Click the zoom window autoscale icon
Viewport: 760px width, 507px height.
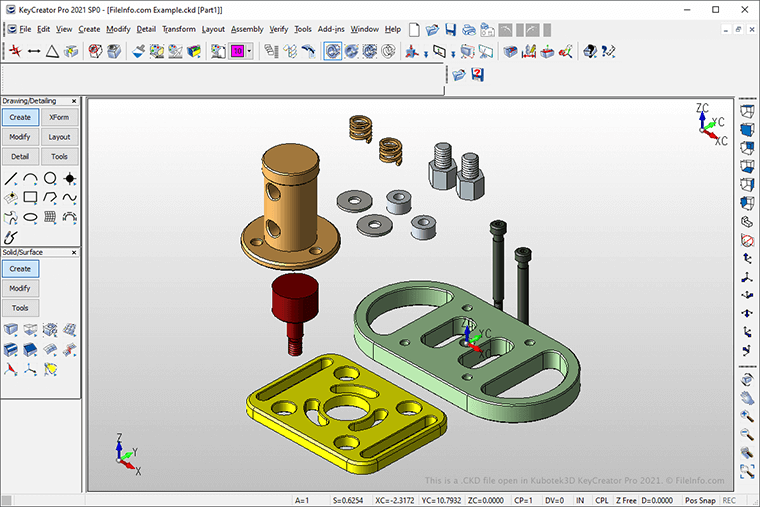[747, 471]
